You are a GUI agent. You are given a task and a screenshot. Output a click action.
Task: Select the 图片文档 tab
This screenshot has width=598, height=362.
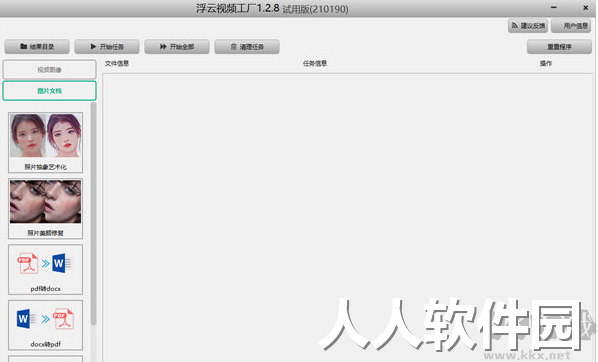(50, 91)
